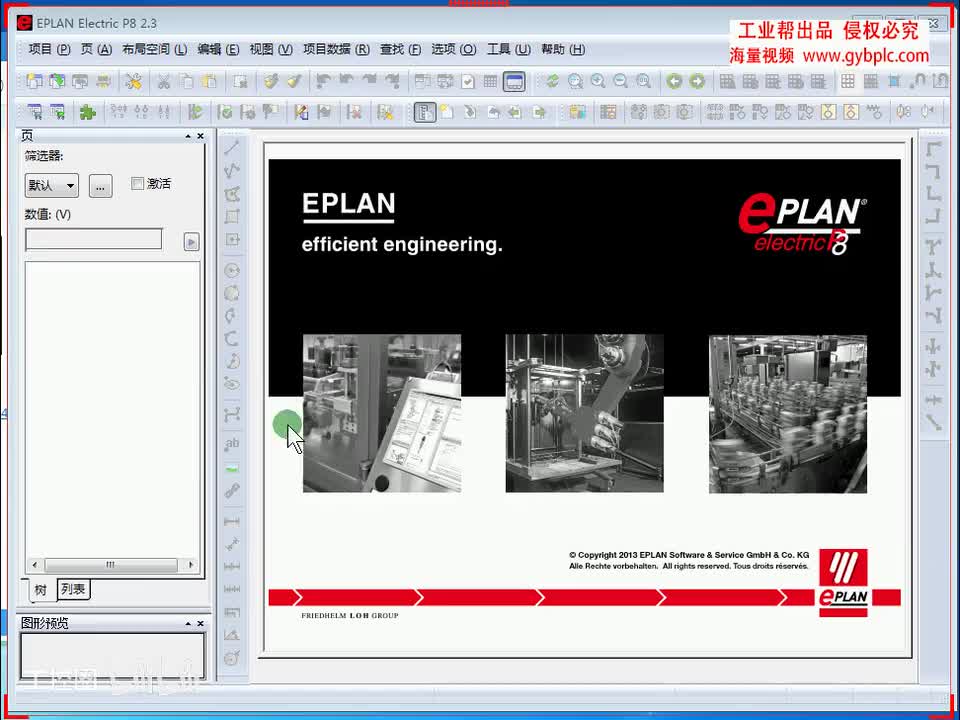Open the 页 (A) menu
The width and height of the screenshot is (960, 720).
click(96, 50)
